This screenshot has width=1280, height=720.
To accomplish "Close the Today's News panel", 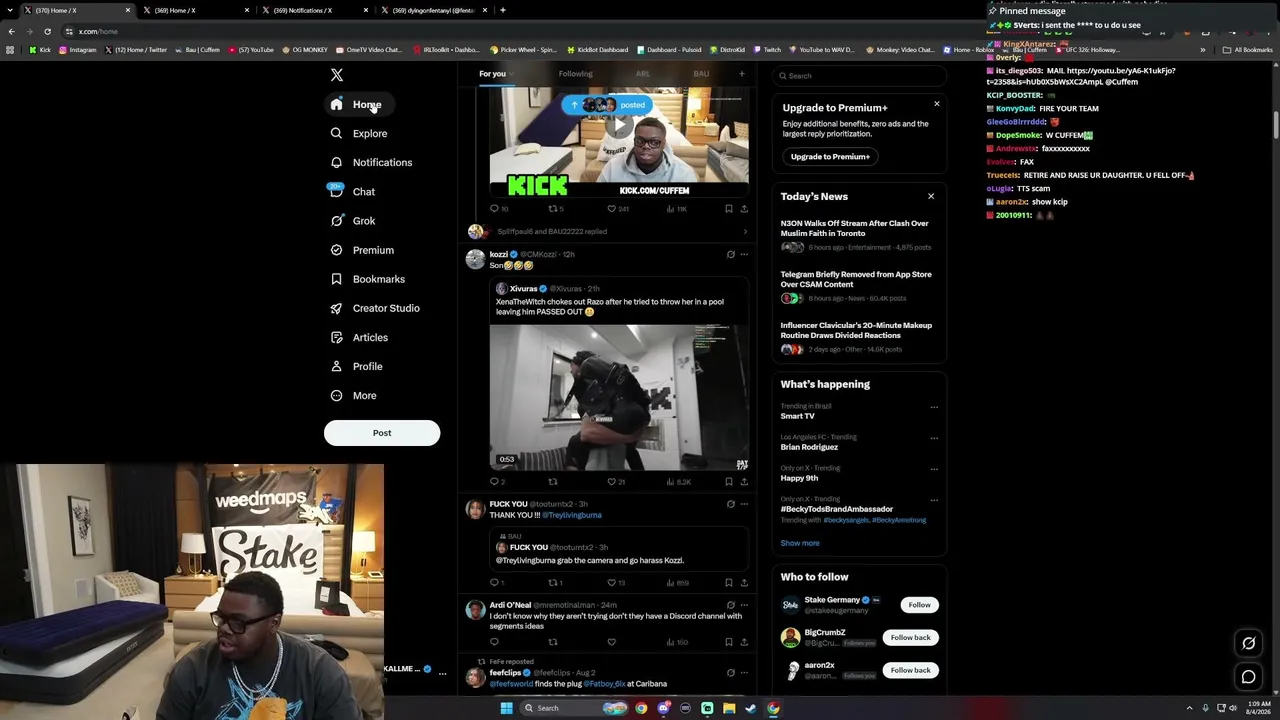I will [x=931, y=197].
